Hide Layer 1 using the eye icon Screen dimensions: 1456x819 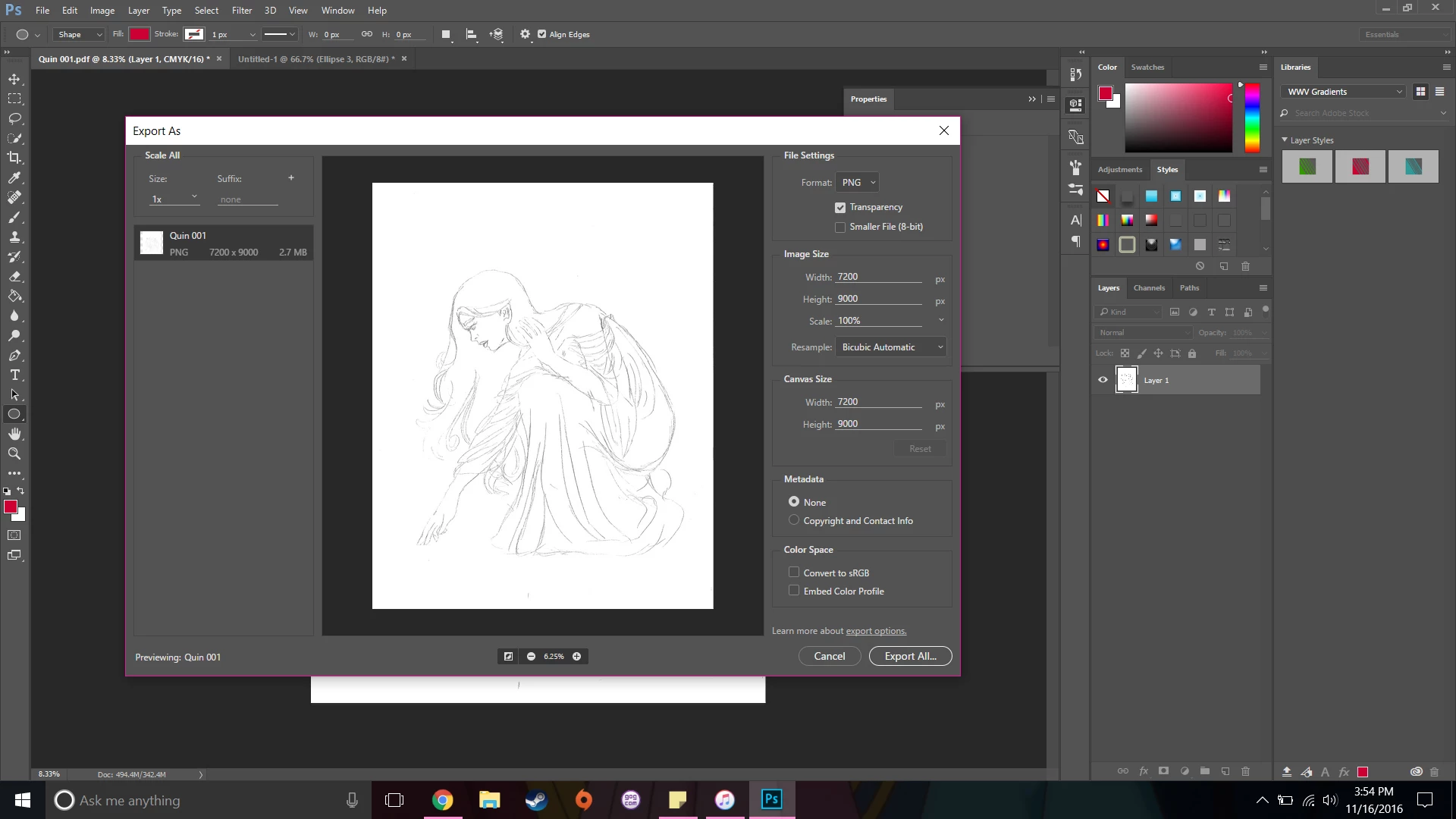pyautogui.click(x=1103, y=380)
